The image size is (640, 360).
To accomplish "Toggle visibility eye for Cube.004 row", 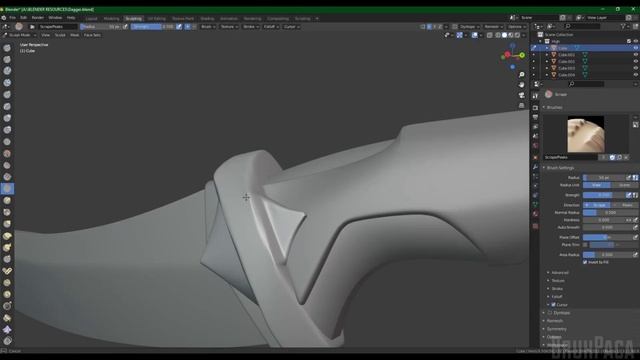I will point(636,75).
